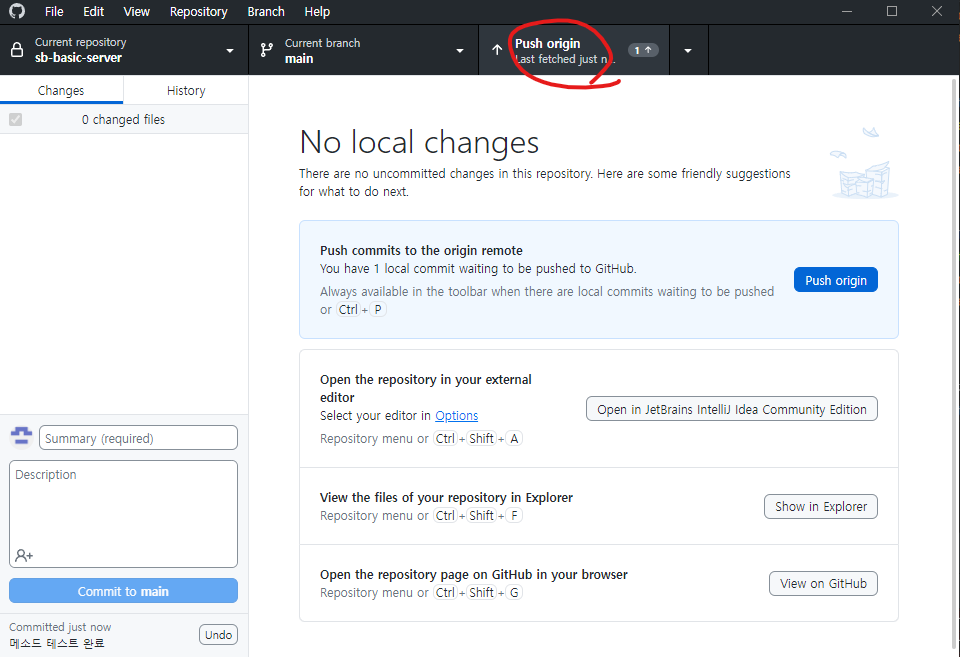
Task: Click the GitHub Desktop logo icon
Action: [x=17, y=11]
